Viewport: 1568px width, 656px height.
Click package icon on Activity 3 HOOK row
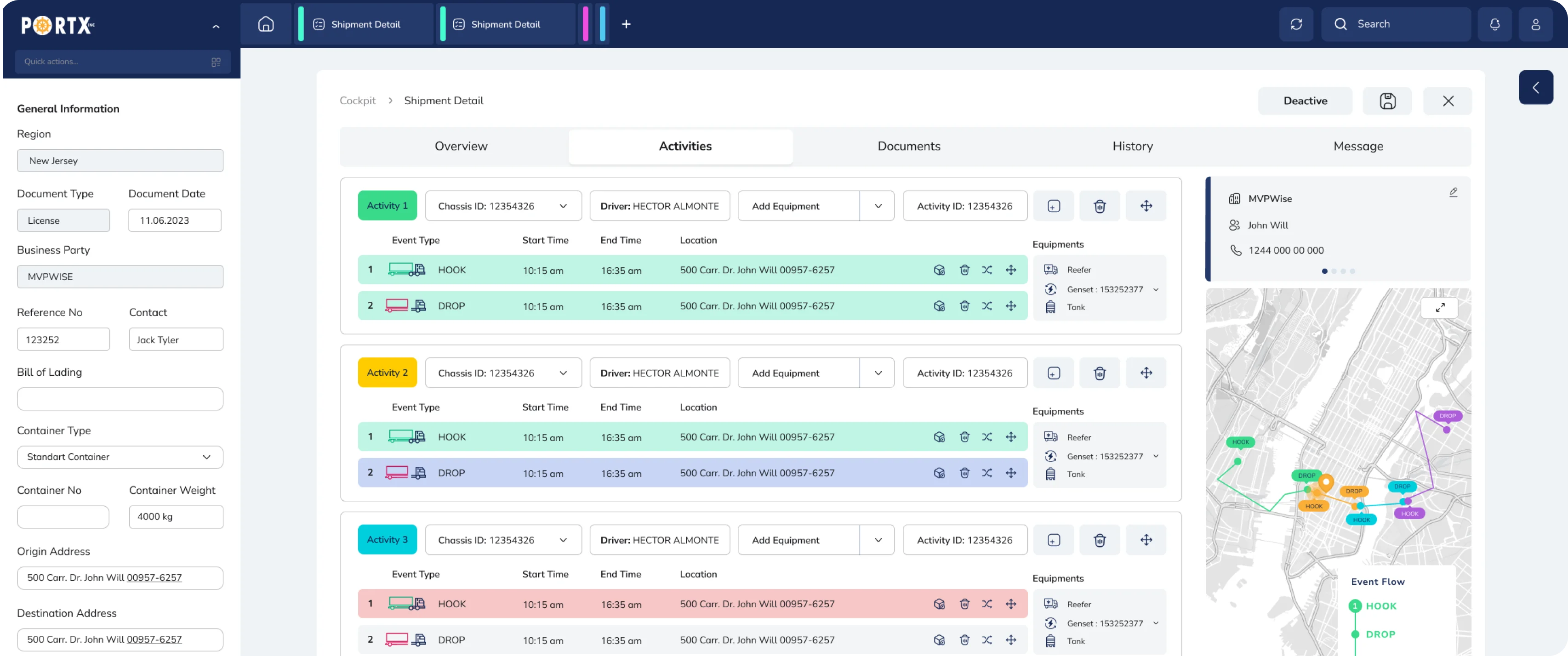coord(939,604)
